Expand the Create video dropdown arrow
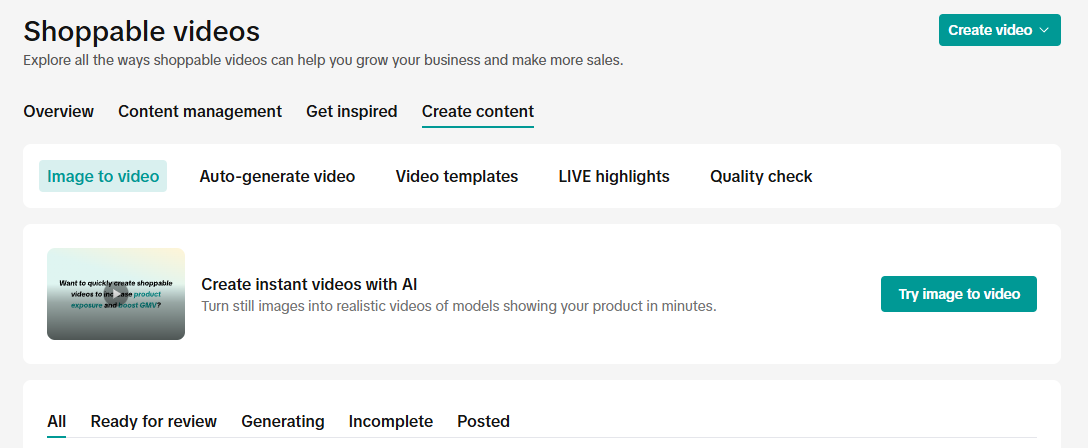The image size is (1088, 448). coord(1045,30)
